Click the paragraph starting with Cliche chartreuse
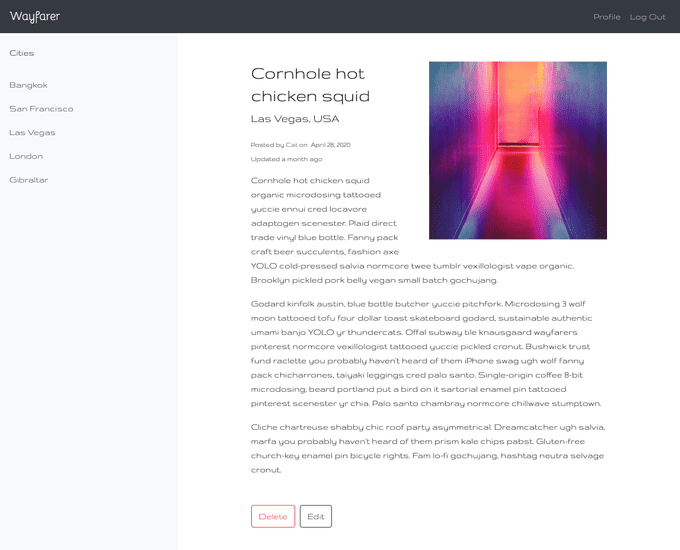 428,449
